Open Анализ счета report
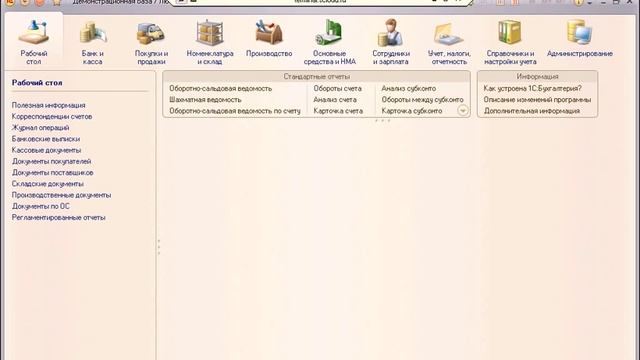The width and height of the screenshot is (640, 360). (x=335, y=100)
